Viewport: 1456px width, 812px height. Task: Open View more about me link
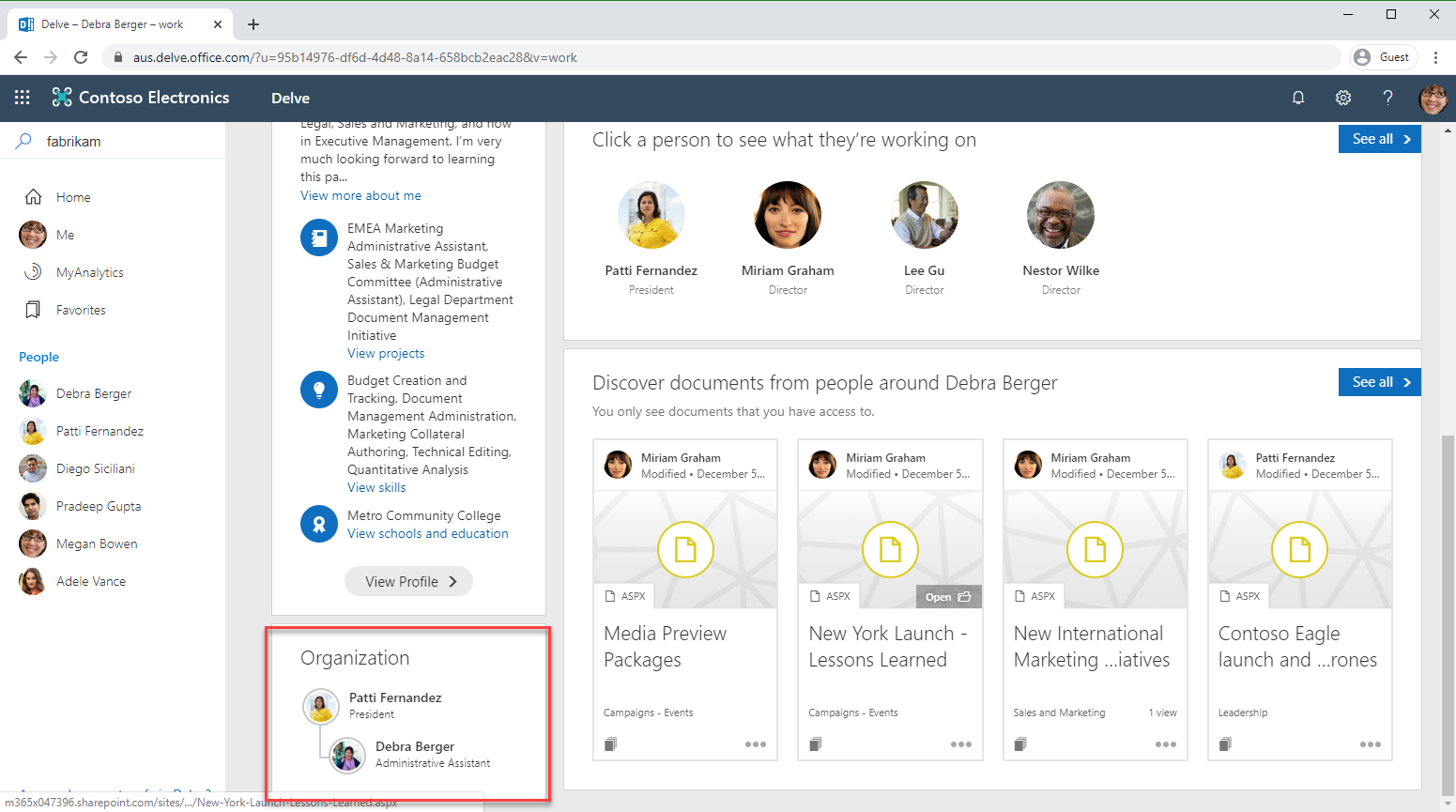point(360,195)
